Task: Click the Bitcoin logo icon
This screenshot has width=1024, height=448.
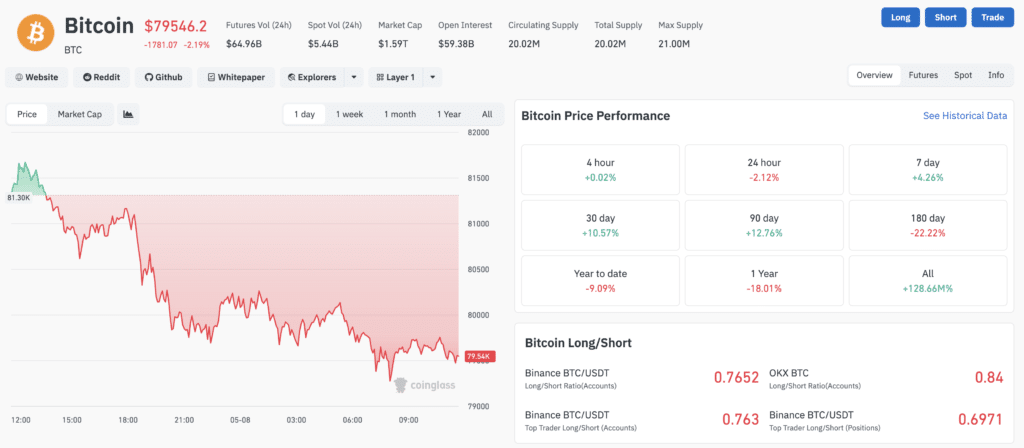Action: point(37,32)
